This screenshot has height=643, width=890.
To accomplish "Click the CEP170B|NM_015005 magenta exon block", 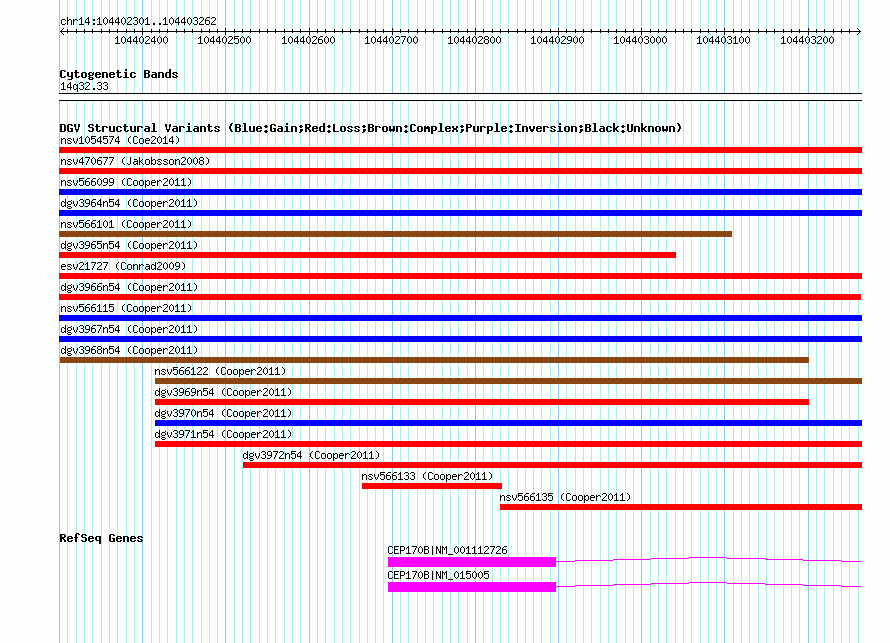I will coord(472,587).
